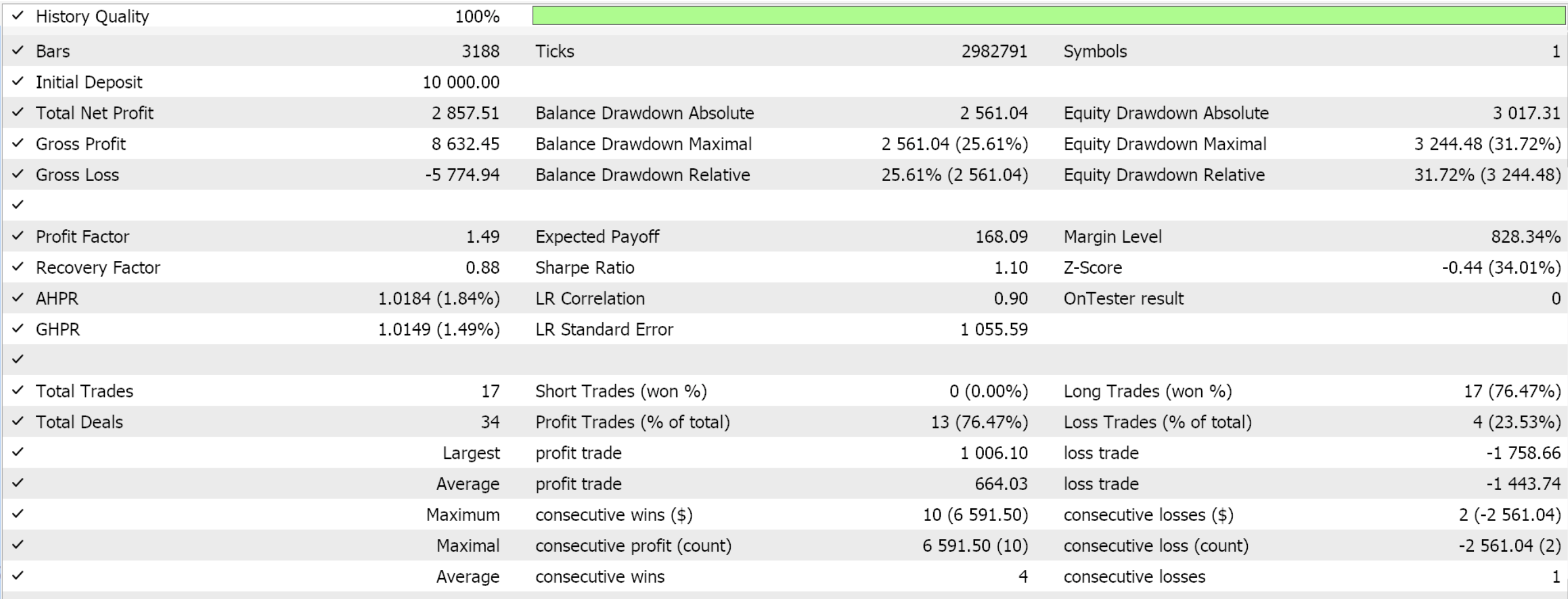Click the Symbols label
The width and height of the screenshot is (1568, 599).
[x=1095, y=51]
